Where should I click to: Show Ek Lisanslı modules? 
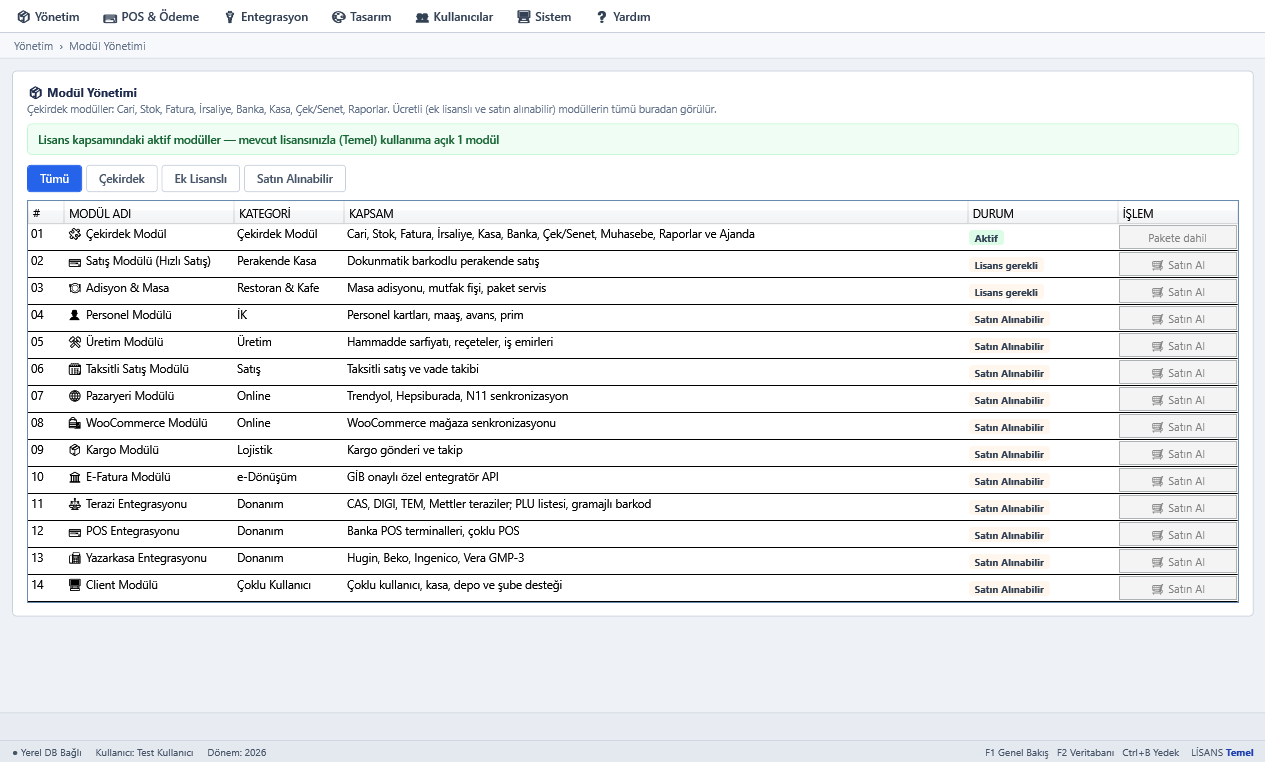coord(201,178)
